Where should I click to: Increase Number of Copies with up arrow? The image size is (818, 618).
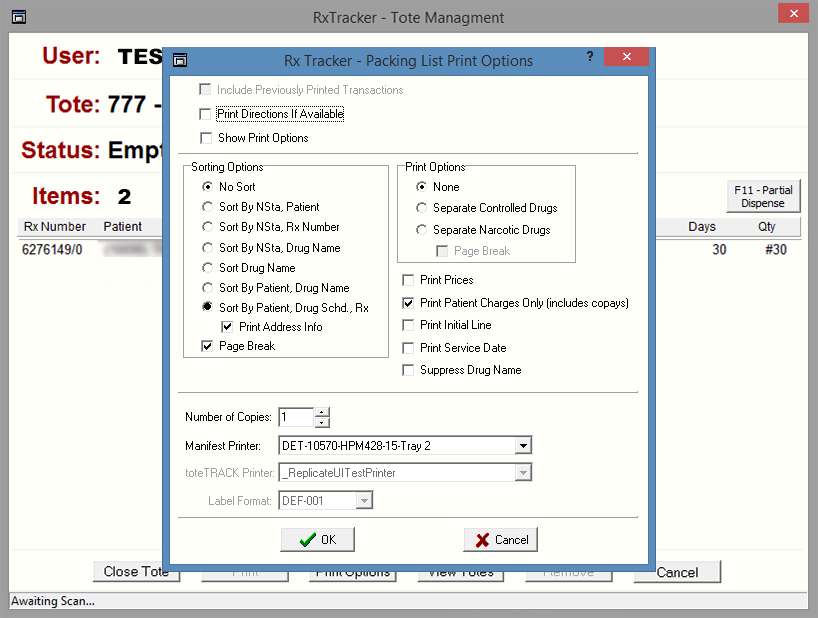pos(321,412)
